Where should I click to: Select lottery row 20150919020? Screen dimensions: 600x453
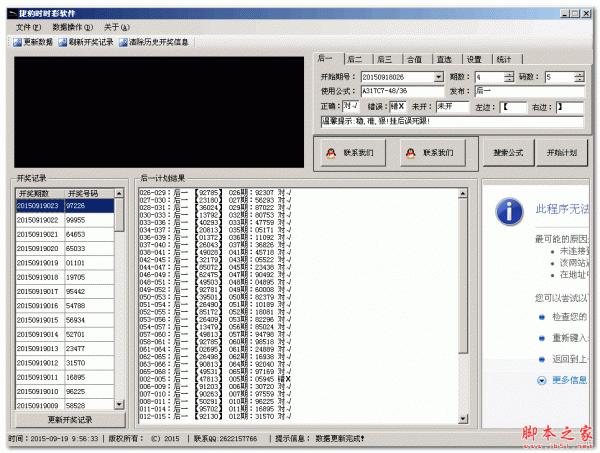click(65, 249)
